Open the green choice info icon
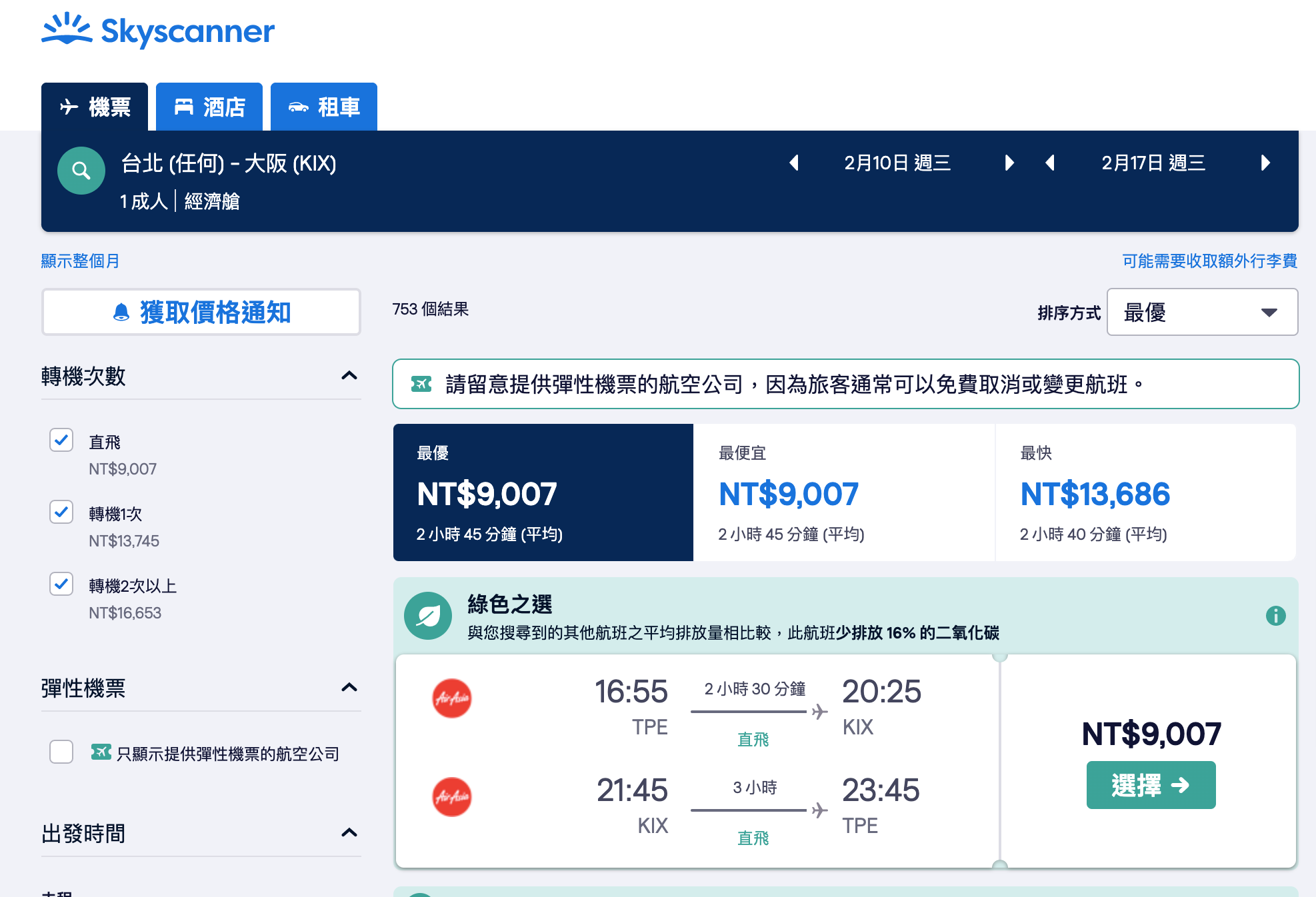This screenshot has height=897, width=1316. (x=1275, y=616)
